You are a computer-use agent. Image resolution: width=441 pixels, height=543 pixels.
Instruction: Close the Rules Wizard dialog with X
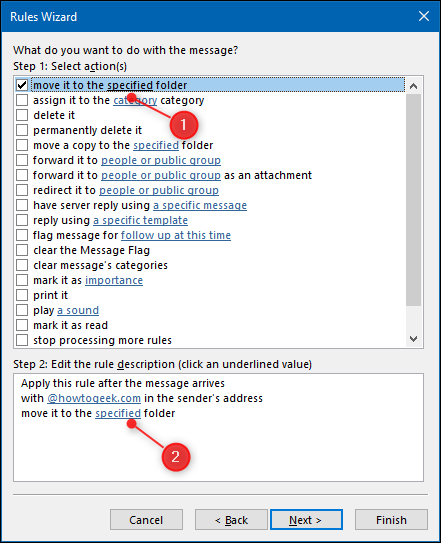click(424, 16)
